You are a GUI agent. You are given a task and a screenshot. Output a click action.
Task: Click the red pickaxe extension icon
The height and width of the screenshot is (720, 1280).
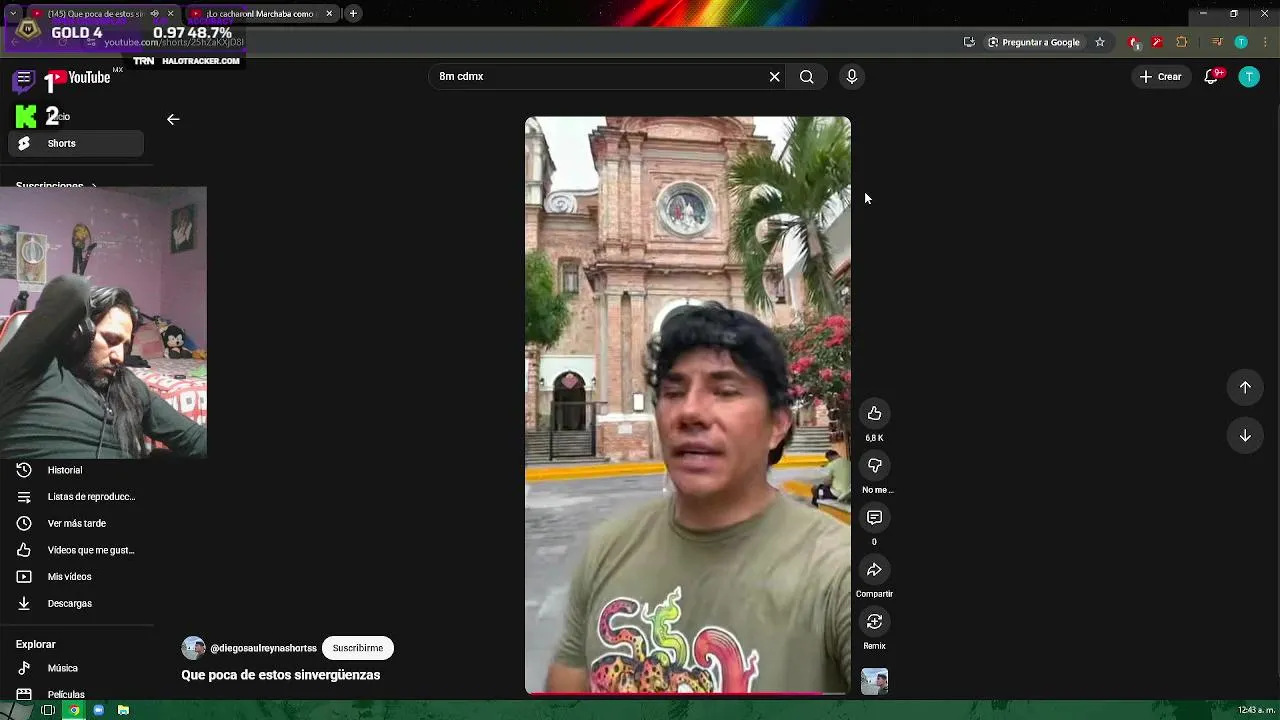point(1157,42)
